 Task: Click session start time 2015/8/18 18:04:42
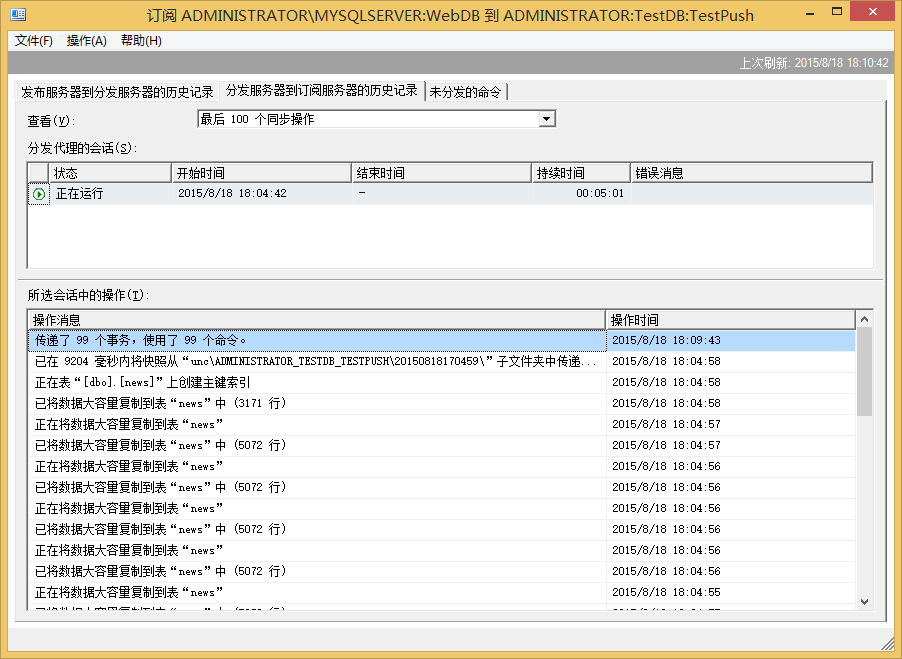coord(232,194)
